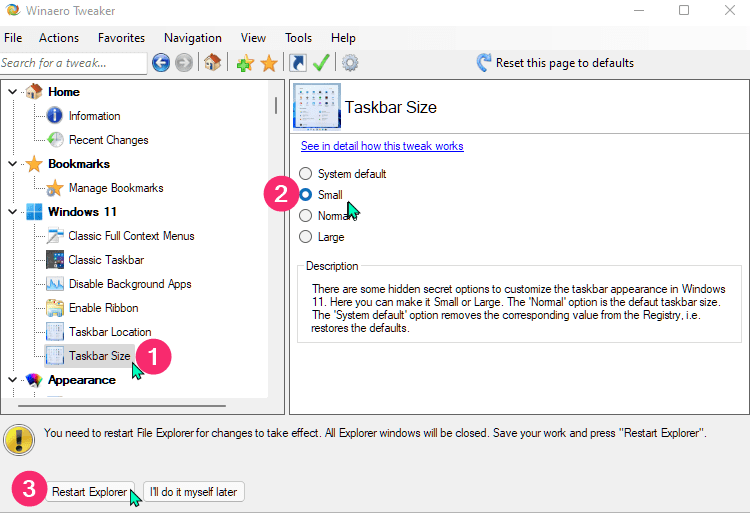Select Information tree item
The height and width of the screenshot is (513, 750).
click(94, 116)
